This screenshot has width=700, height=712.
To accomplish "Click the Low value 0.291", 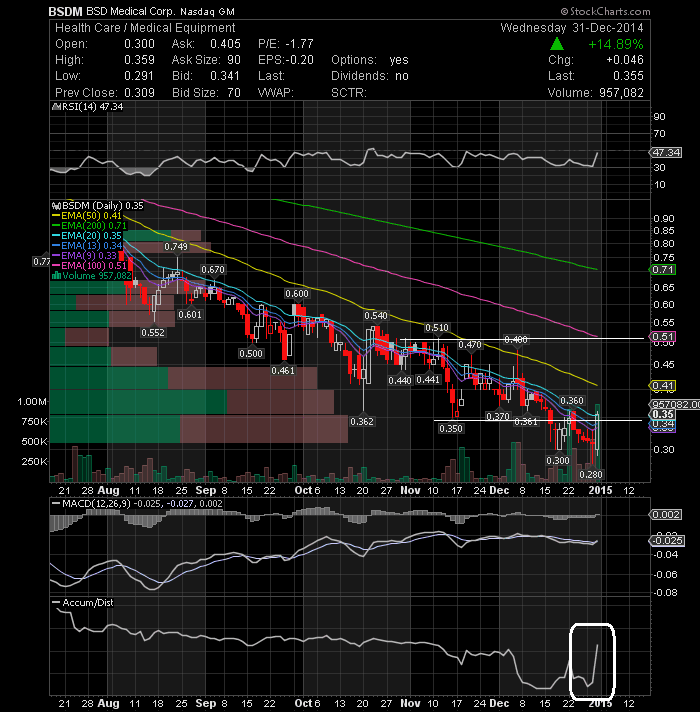I will click(x=139, y=76).
